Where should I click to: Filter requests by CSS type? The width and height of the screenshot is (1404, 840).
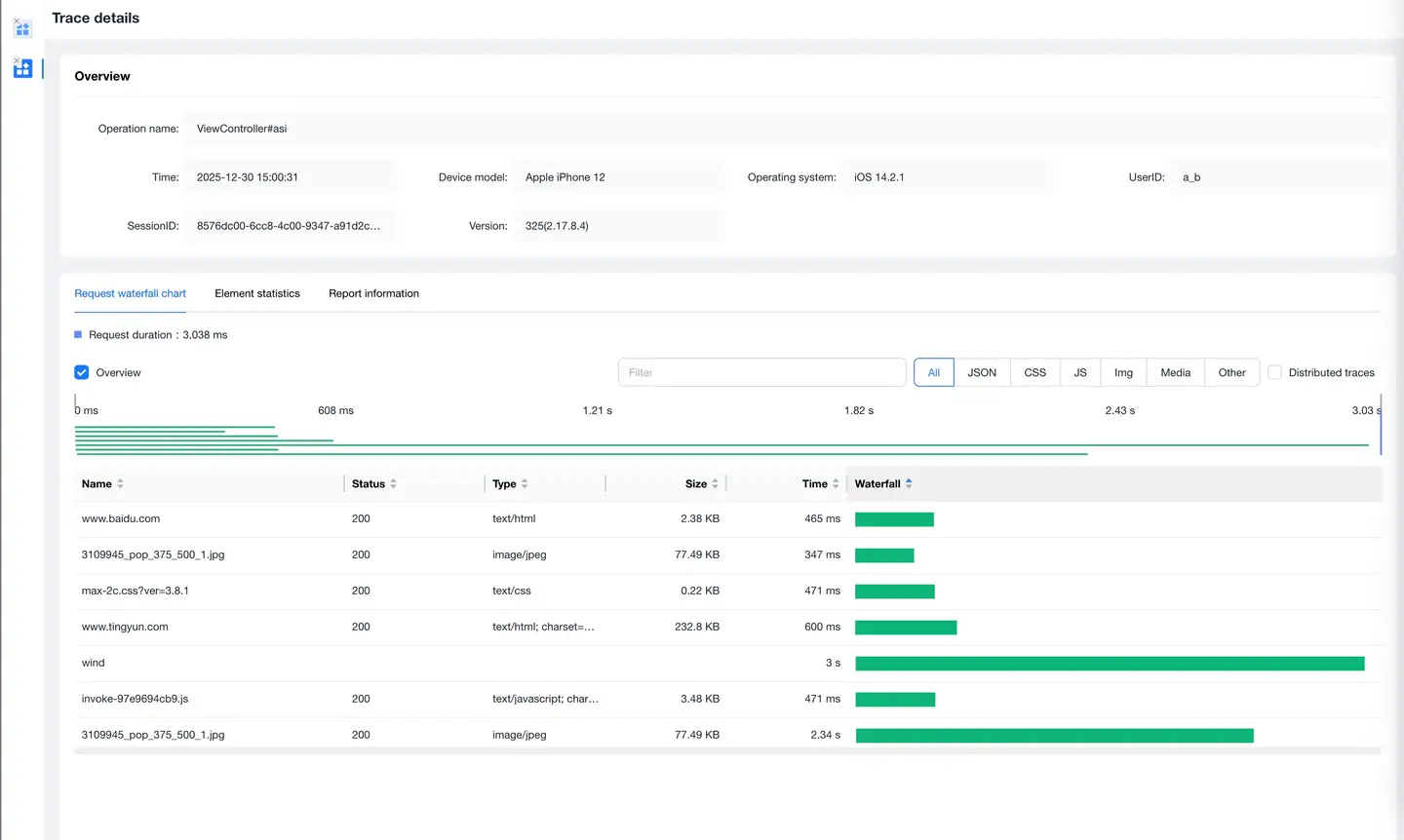click(x=1034, y=372)
